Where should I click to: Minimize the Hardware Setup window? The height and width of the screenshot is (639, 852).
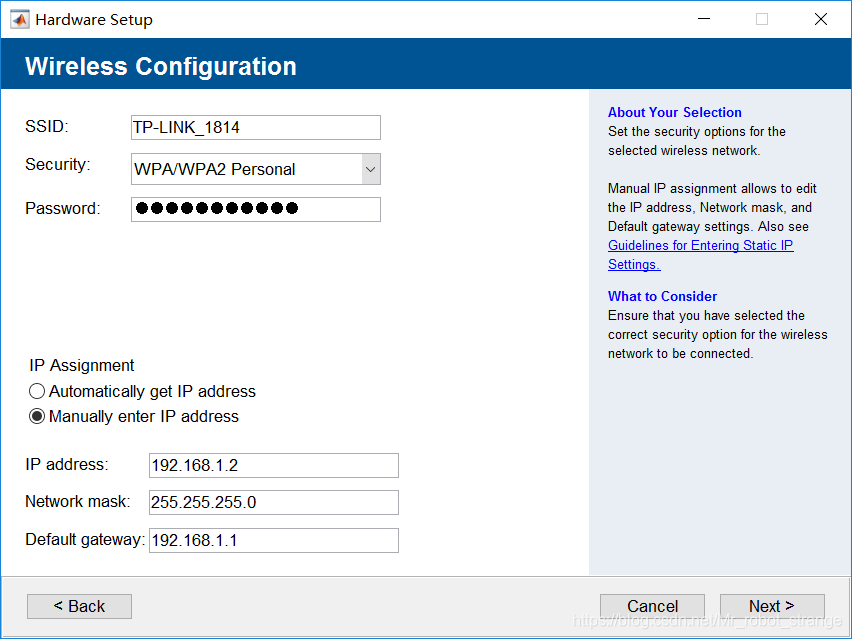(703, 19)
